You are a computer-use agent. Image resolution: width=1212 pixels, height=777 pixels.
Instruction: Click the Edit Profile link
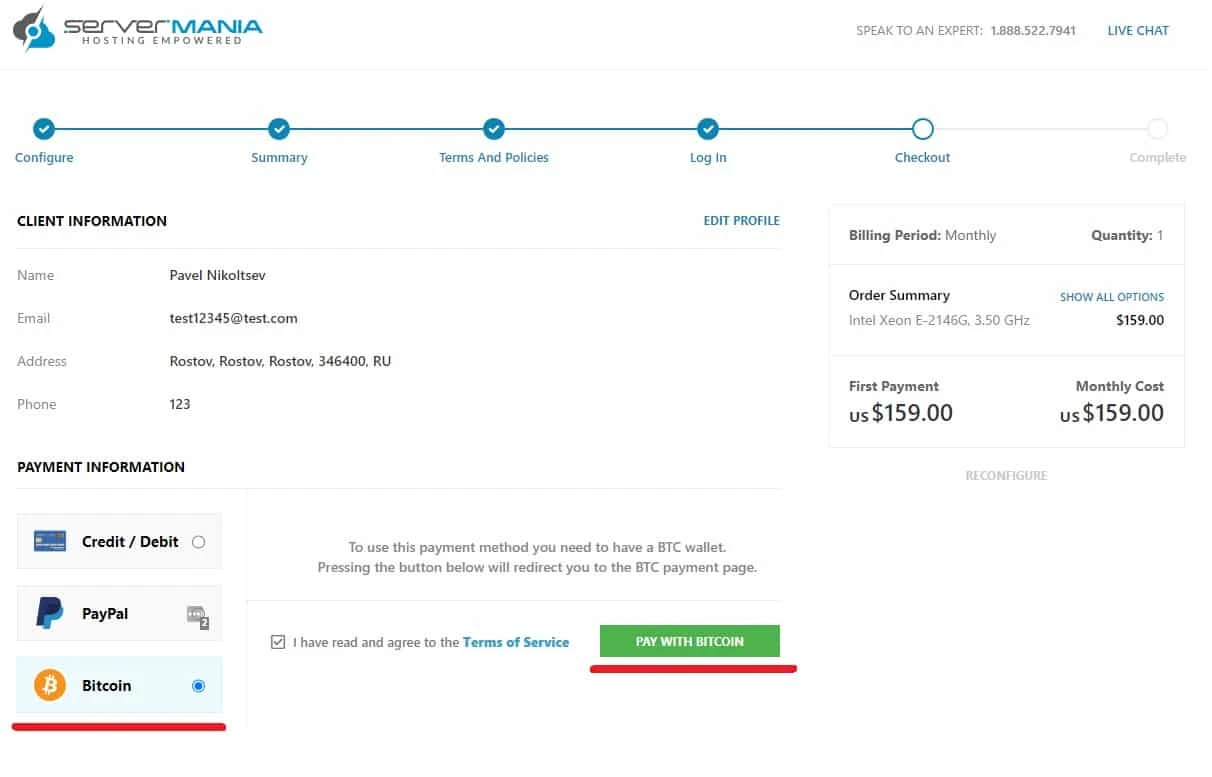[x=742, y=221]
